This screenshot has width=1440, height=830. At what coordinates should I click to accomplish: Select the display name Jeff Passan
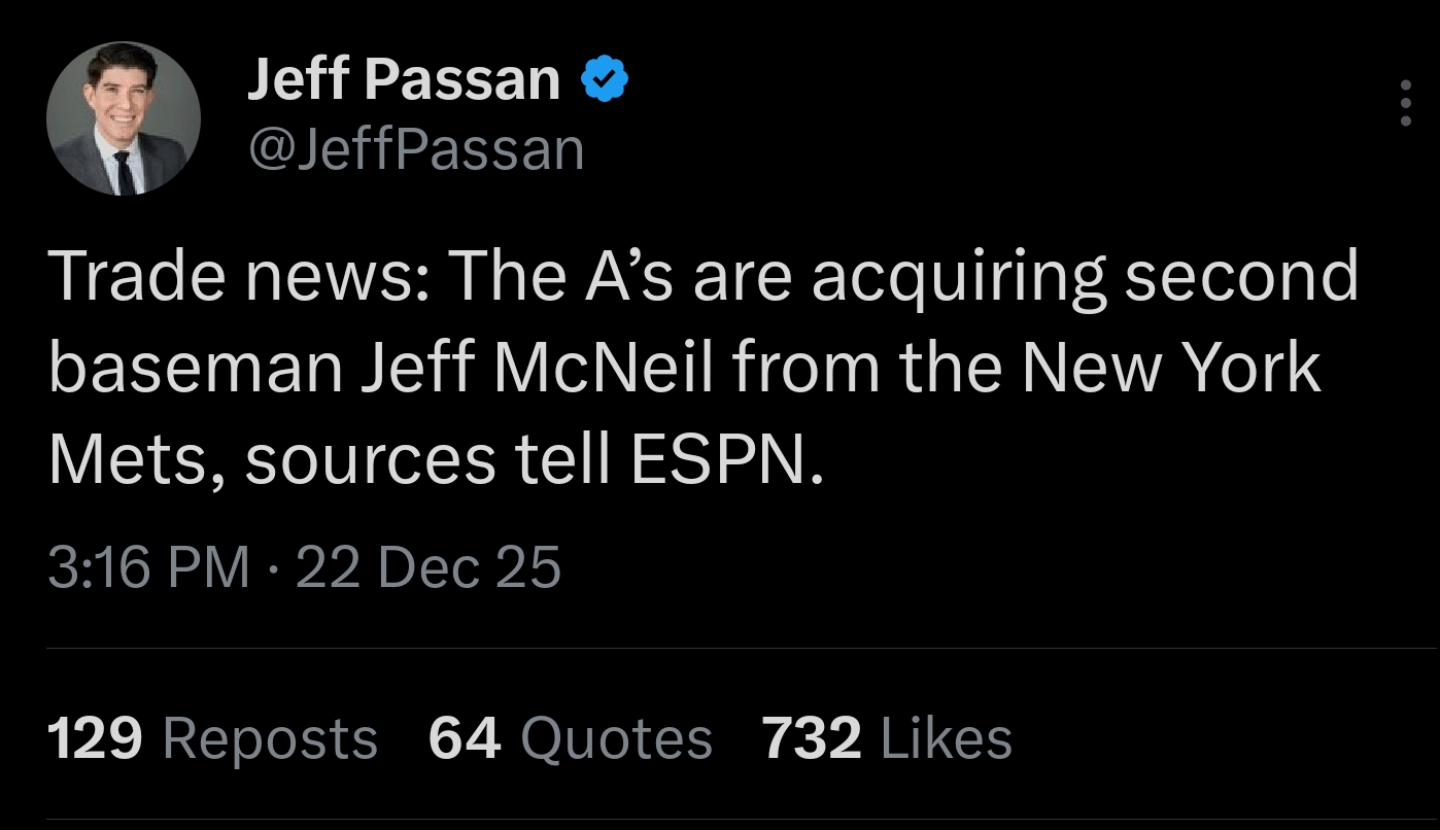click(400, 76)
